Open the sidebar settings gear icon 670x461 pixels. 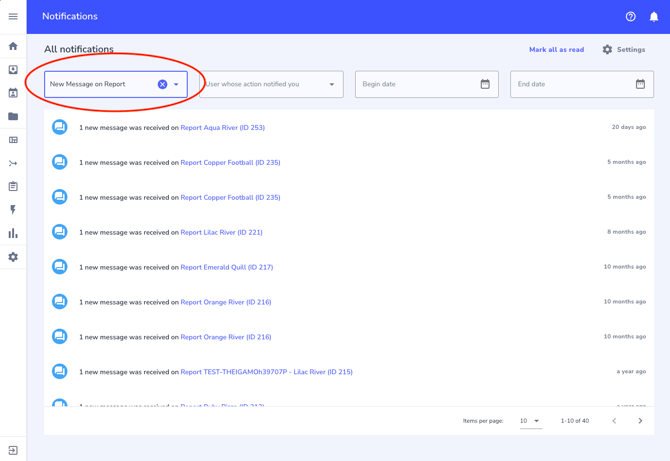(13, 257)
